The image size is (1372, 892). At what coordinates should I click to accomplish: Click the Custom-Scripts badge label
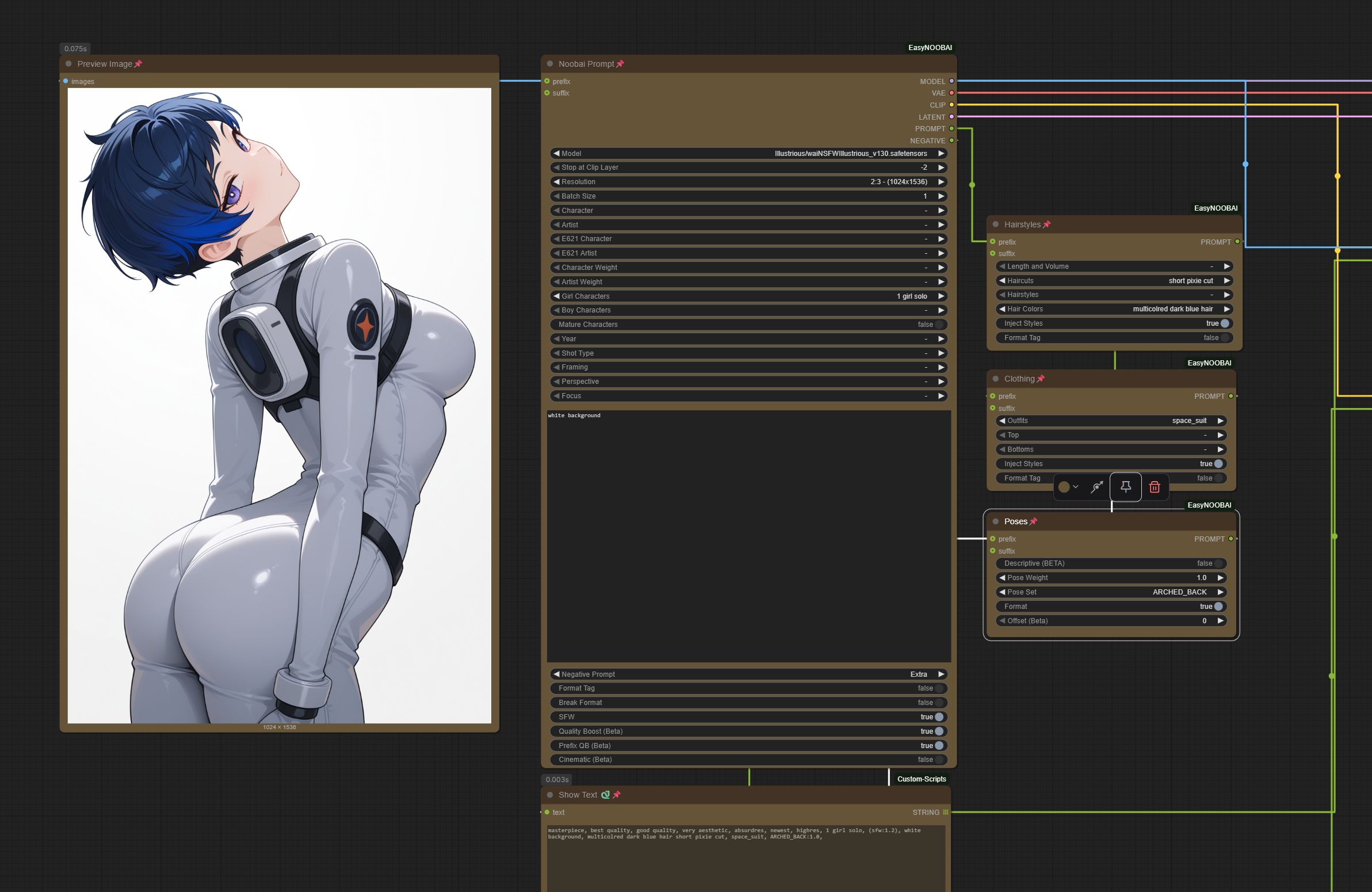coord(920,779)
